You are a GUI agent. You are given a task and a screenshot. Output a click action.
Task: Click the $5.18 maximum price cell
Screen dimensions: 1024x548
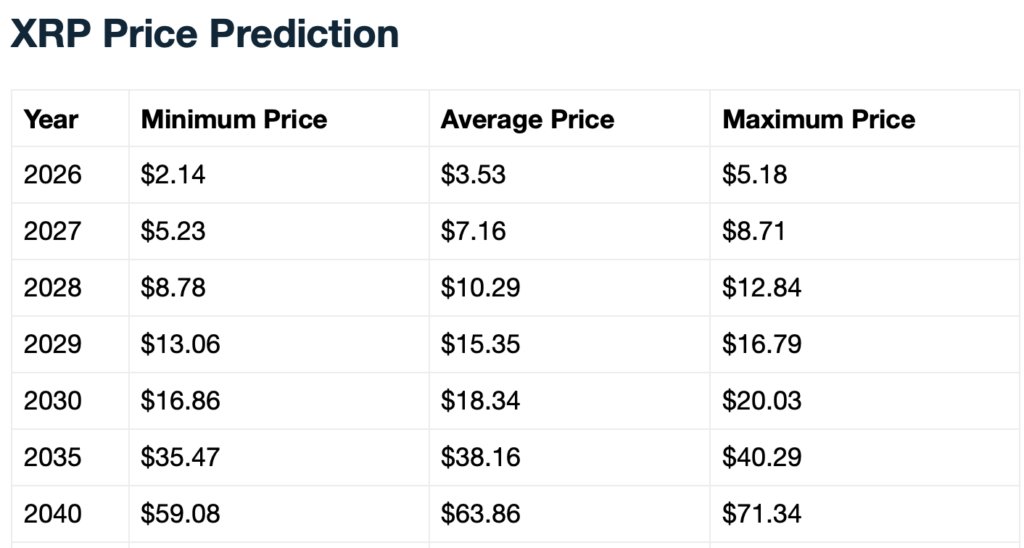[755, 175]
